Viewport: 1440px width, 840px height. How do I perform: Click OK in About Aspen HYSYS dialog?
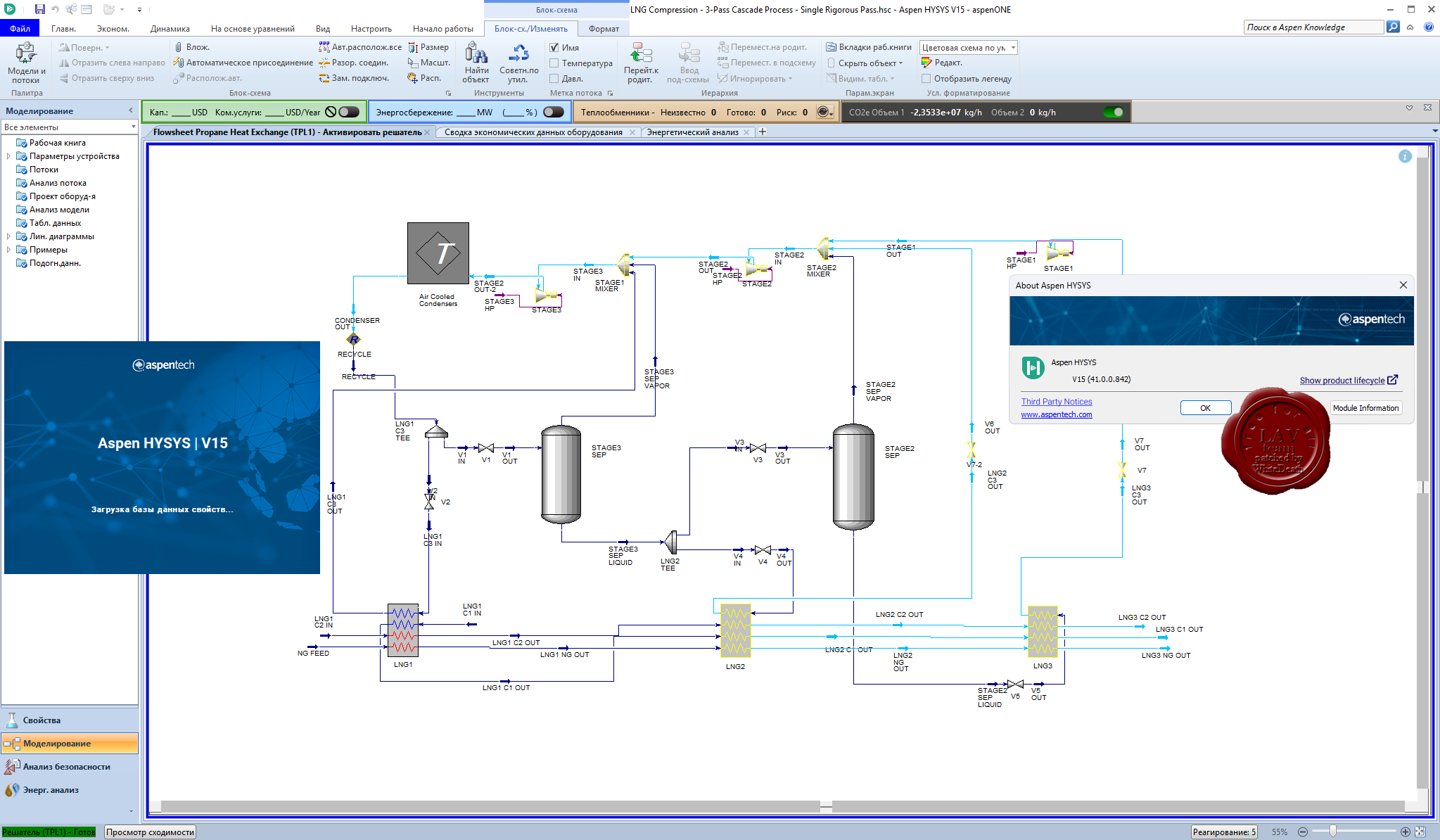pos(1205,408)
